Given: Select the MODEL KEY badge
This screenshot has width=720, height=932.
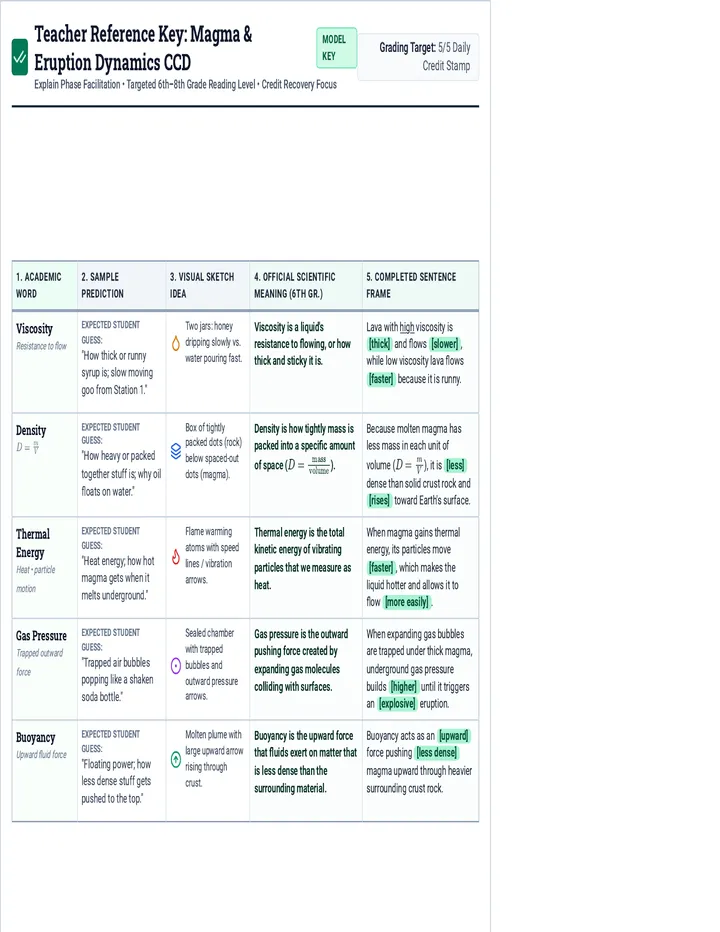Looking at the screenshot, I should pos(337,48).
